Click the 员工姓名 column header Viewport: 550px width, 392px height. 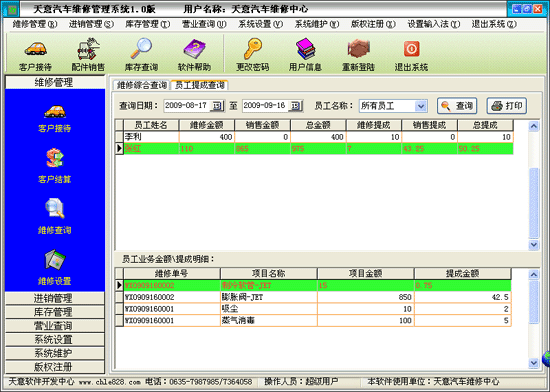(151, 125)
